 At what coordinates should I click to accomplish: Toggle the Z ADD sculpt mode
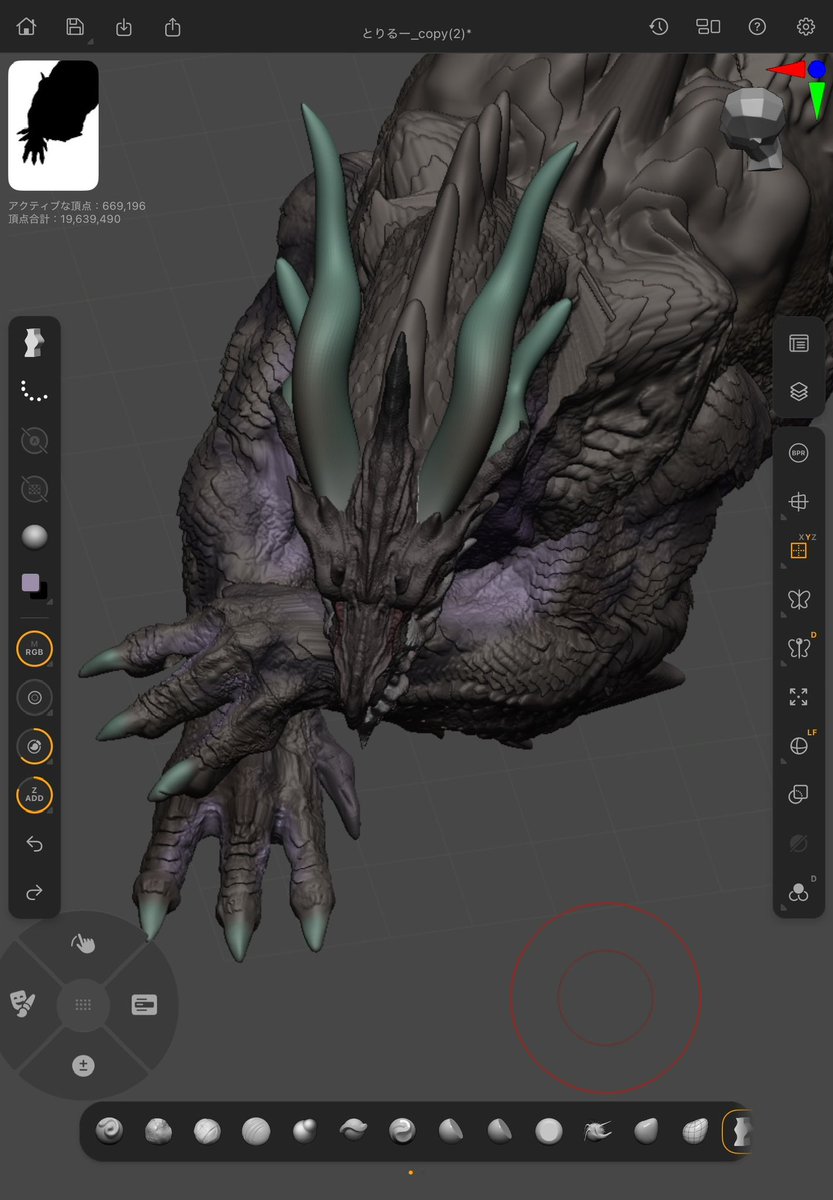[x=34, y=796]
